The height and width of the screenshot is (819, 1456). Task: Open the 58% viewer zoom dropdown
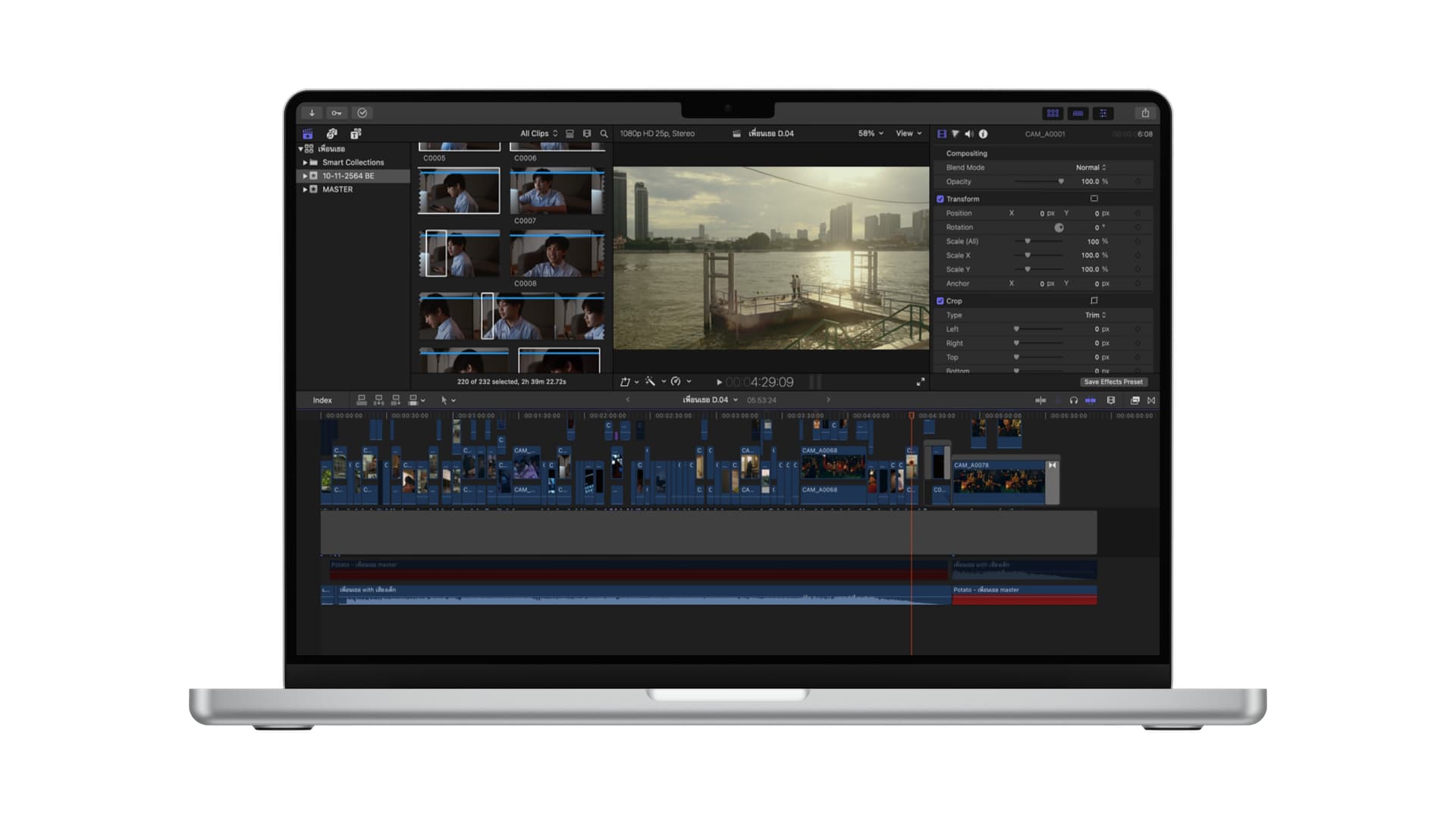click(x=871, y=133)
